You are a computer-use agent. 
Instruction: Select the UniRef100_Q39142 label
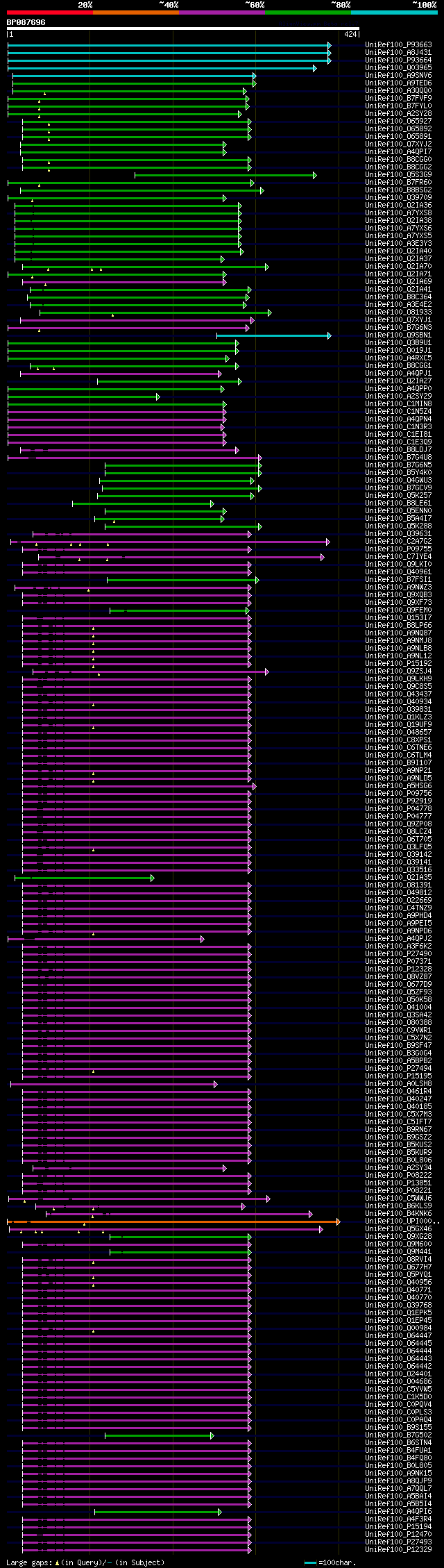[x=398, y=855]
